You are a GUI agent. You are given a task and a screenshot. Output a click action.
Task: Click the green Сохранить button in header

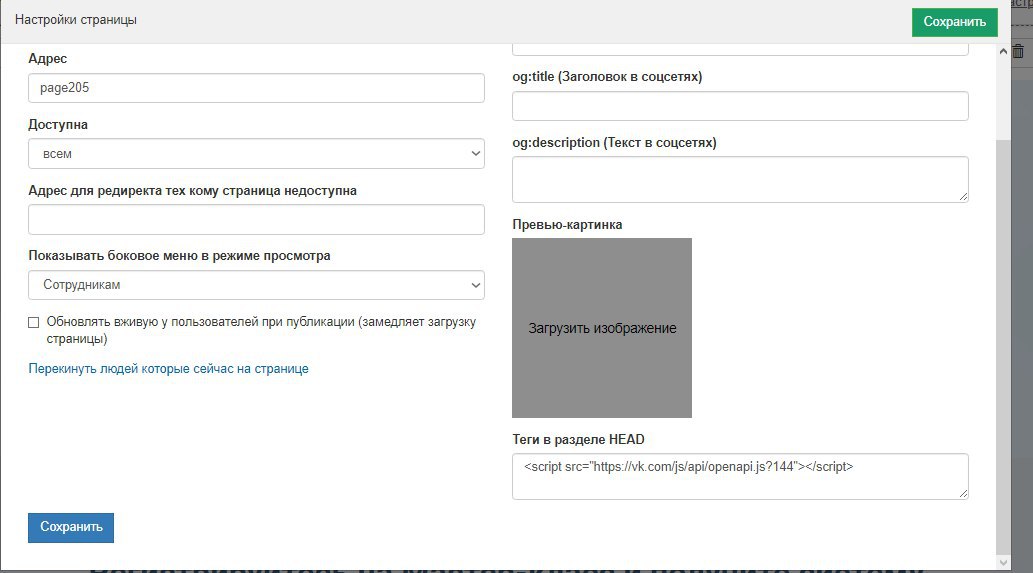click(x=955, y=22)
